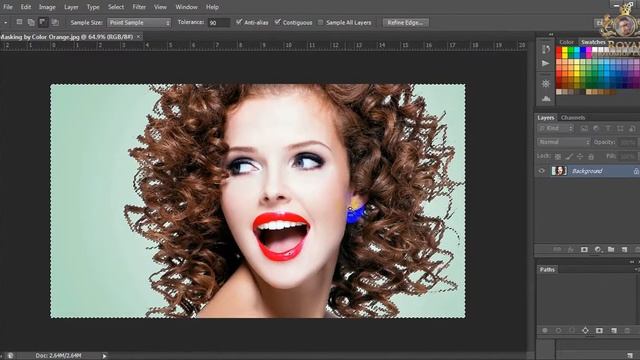Viewport: 640px width, 360px height.
Task: Toggle the Anti-alias checkbox
Action: (239, 22)
